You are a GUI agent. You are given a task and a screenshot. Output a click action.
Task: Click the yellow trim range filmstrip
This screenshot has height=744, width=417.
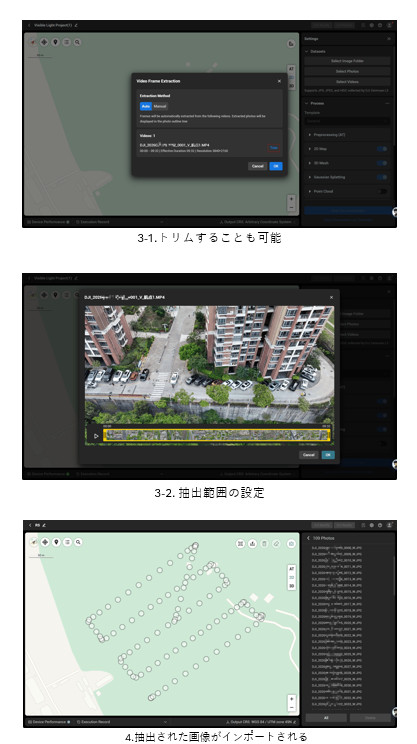pyautogui.click(x=216, y=435)
